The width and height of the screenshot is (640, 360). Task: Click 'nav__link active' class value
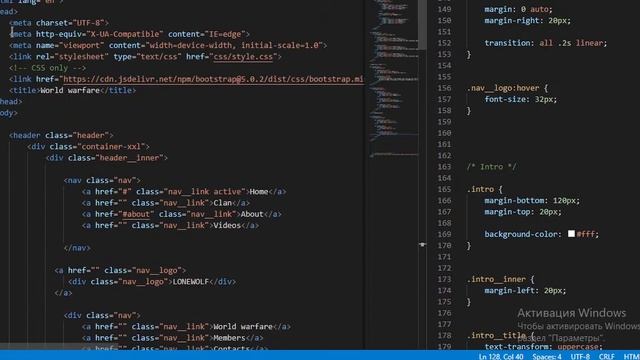coord(204,192)
